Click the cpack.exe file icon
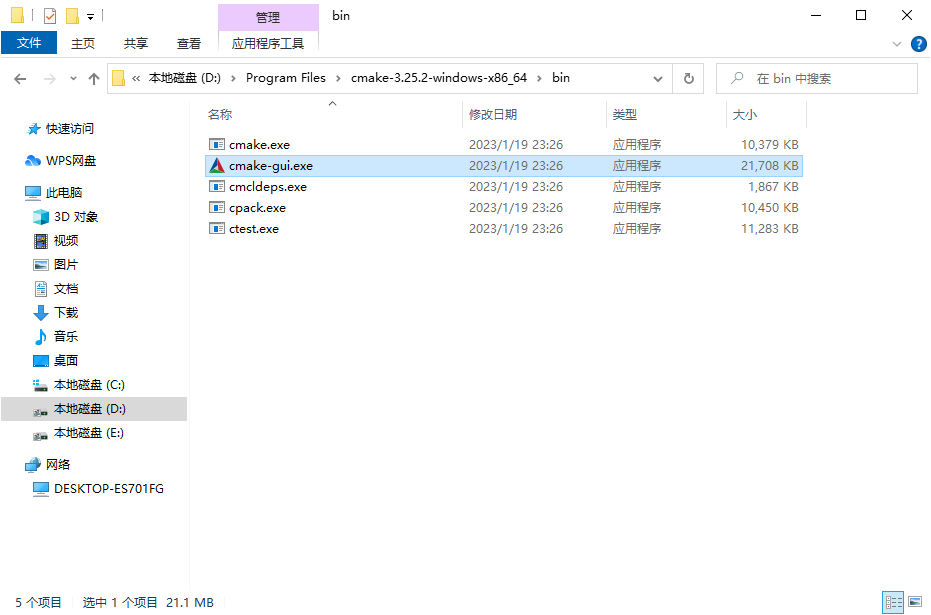 [x=217, y=207]
